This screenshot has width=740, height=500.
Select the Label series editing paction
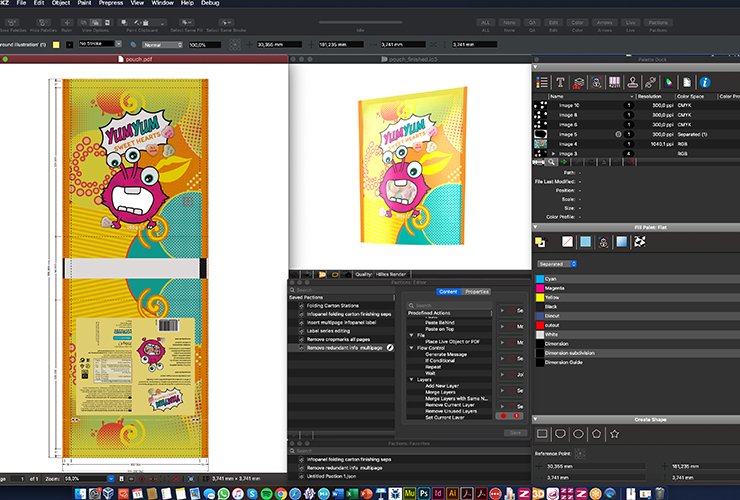click(x=330, y=331)
